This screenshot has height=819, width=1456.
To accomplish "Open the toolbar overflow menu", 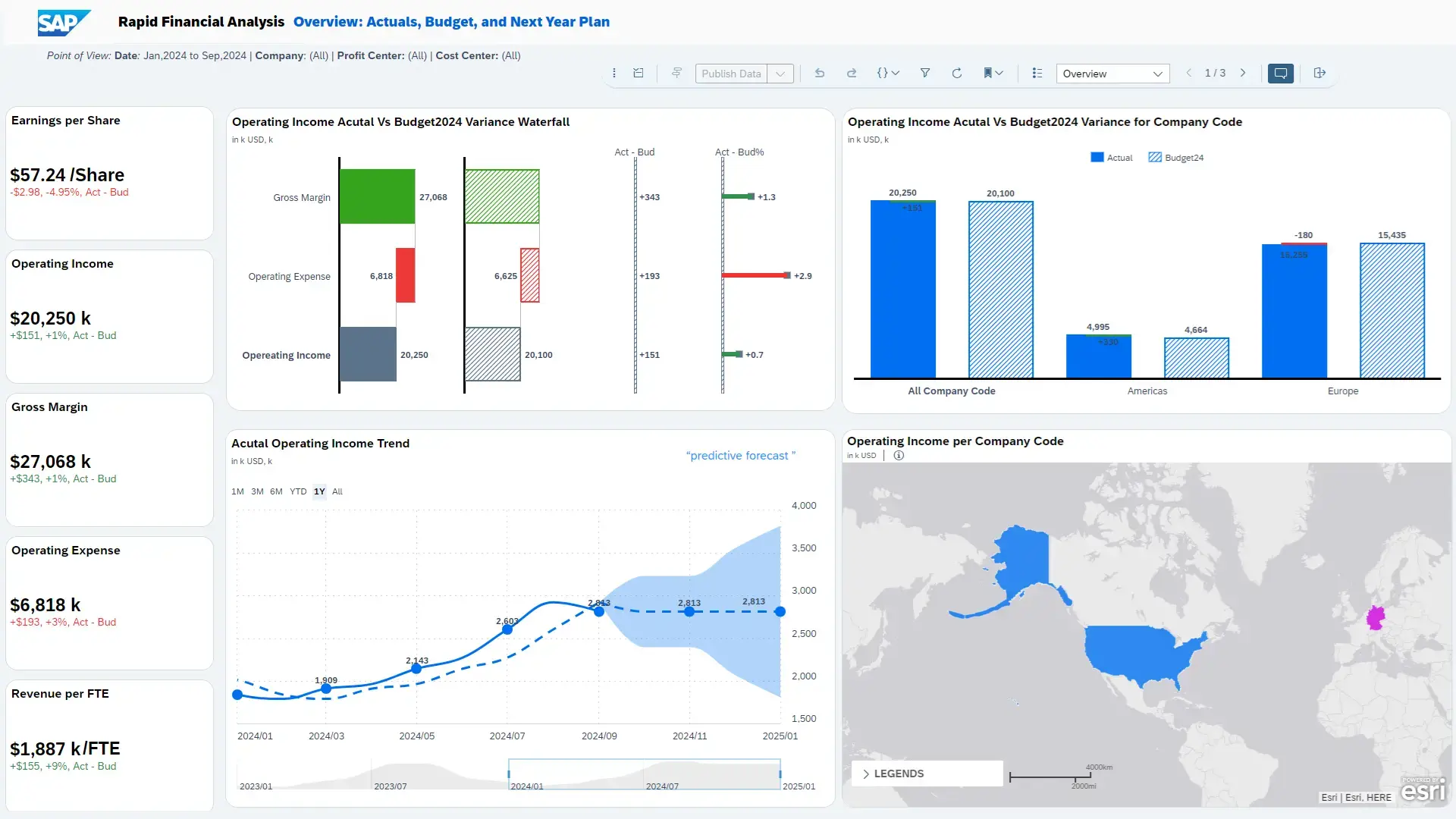I will click(x=614, y=73).
